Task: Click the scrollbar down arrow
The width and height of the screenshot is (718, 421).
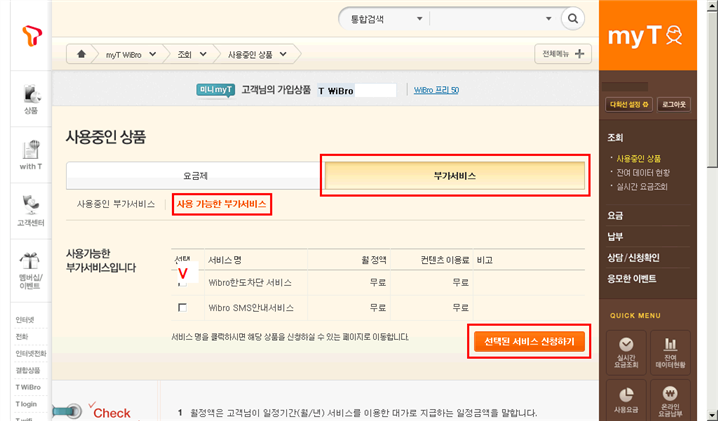Action: pos(712,414)
